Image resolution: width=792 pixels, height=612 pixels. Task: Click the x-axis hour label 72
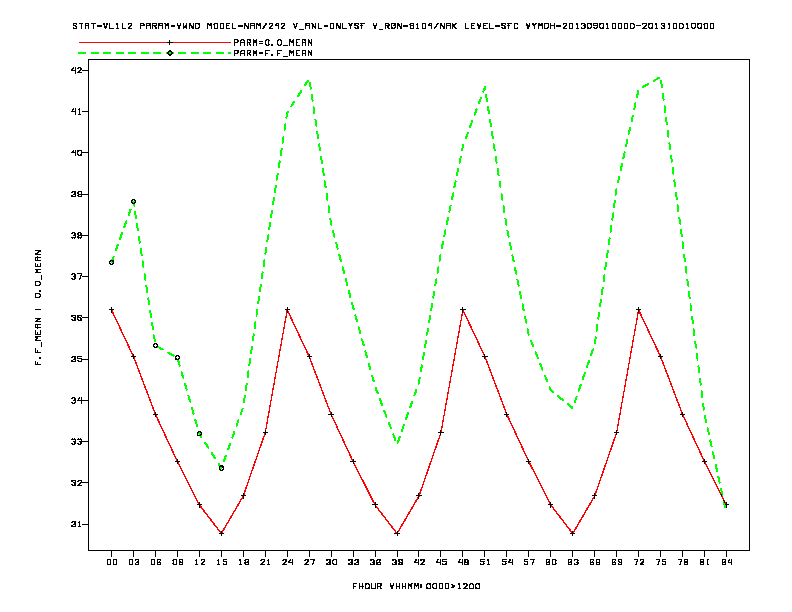point(639,562)
